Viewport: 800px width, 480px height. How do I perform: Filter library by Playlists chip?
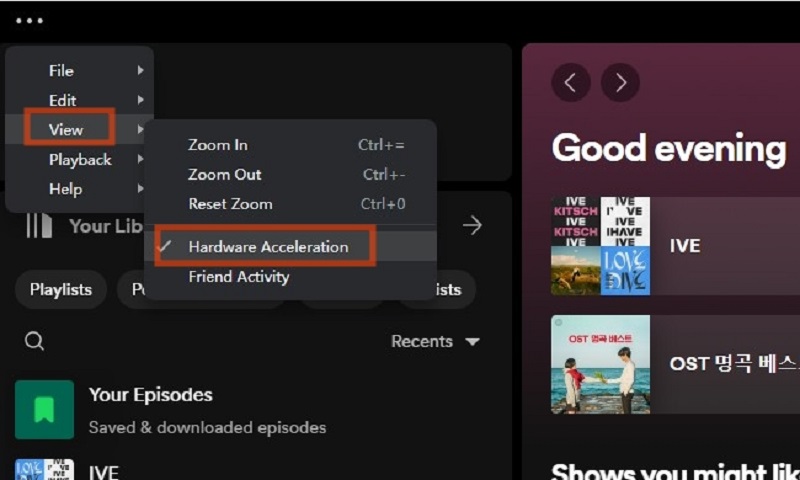click(61, 290)
